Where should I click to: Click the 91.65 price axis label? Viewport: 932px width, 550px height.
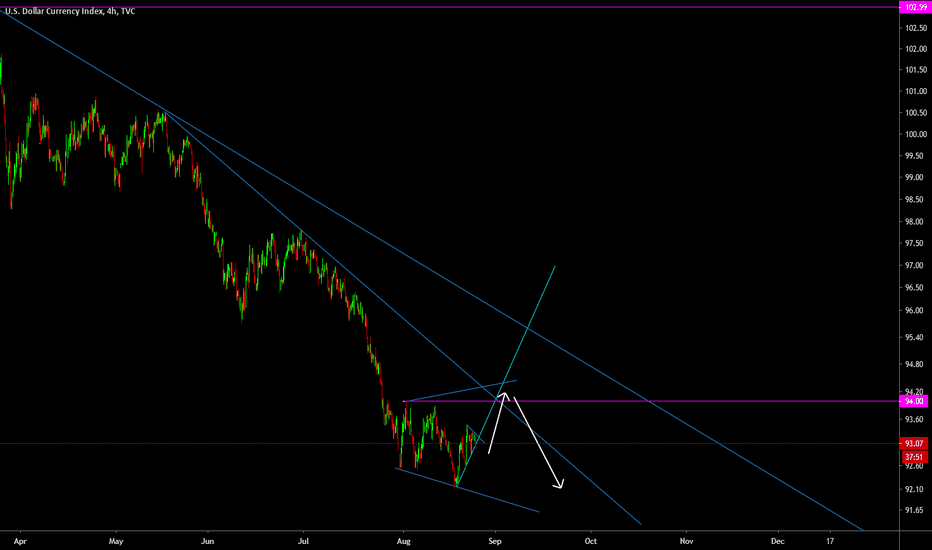[914, 510]
